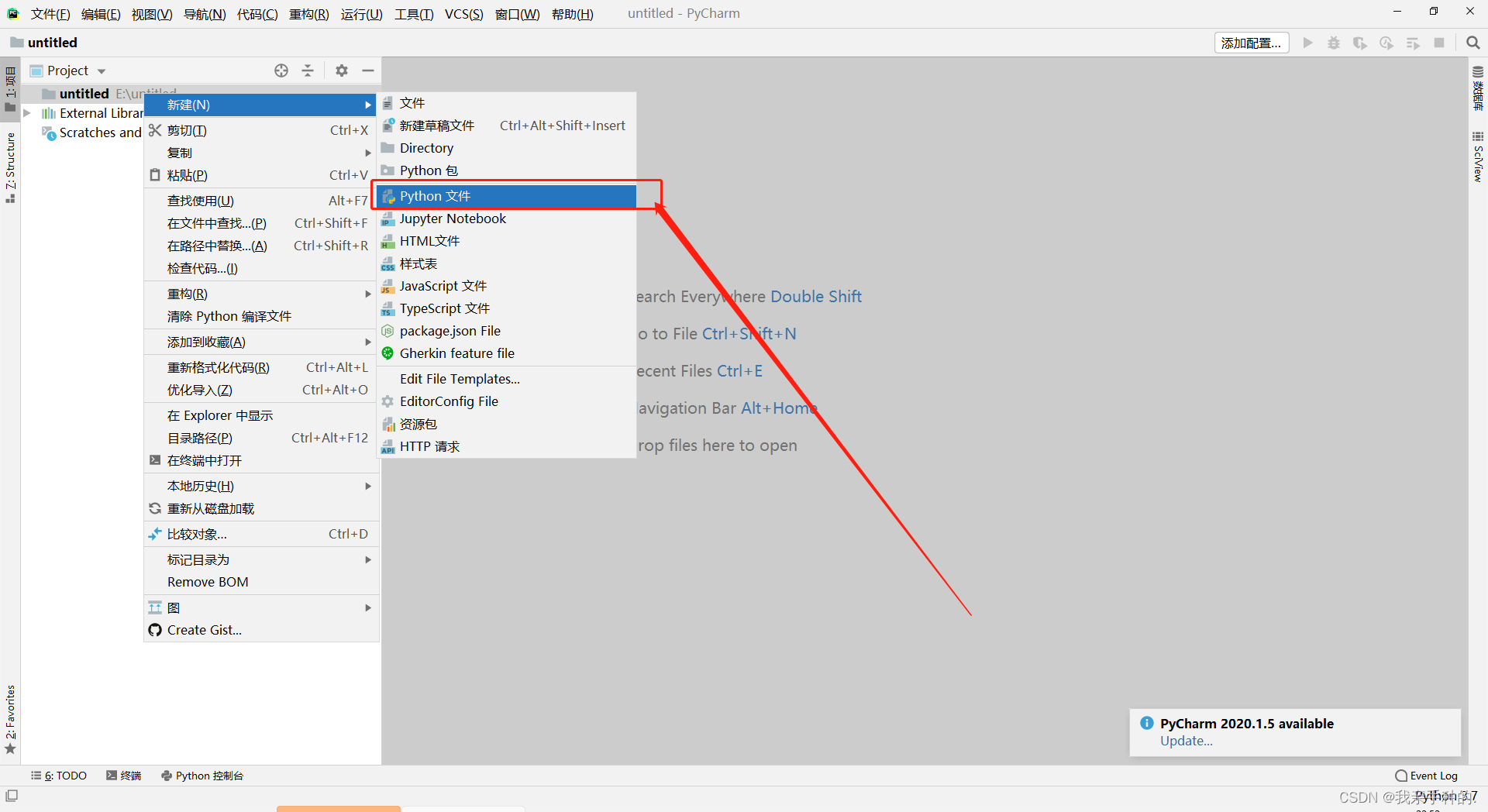Click the Debug bug icon

point(1334,43)
